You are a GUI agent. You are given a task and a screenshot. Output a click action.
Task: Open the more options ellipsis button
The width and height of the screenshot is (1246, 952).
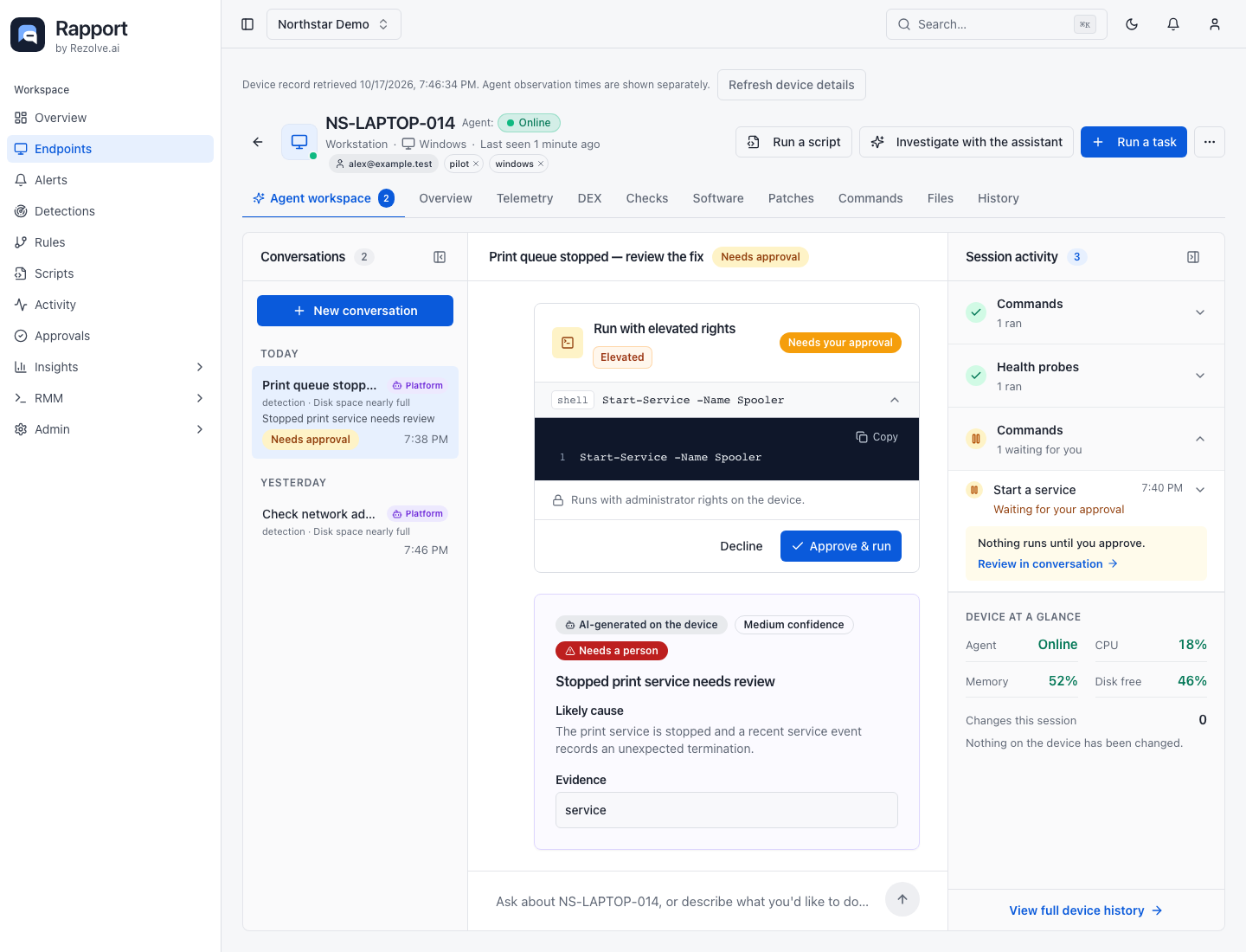(x=1210, y=142)
